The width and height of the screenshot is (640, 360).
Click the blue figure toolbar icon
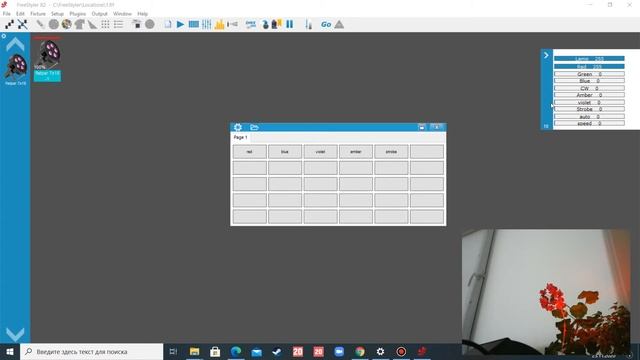pyautogui.click(x=265, y=24)
